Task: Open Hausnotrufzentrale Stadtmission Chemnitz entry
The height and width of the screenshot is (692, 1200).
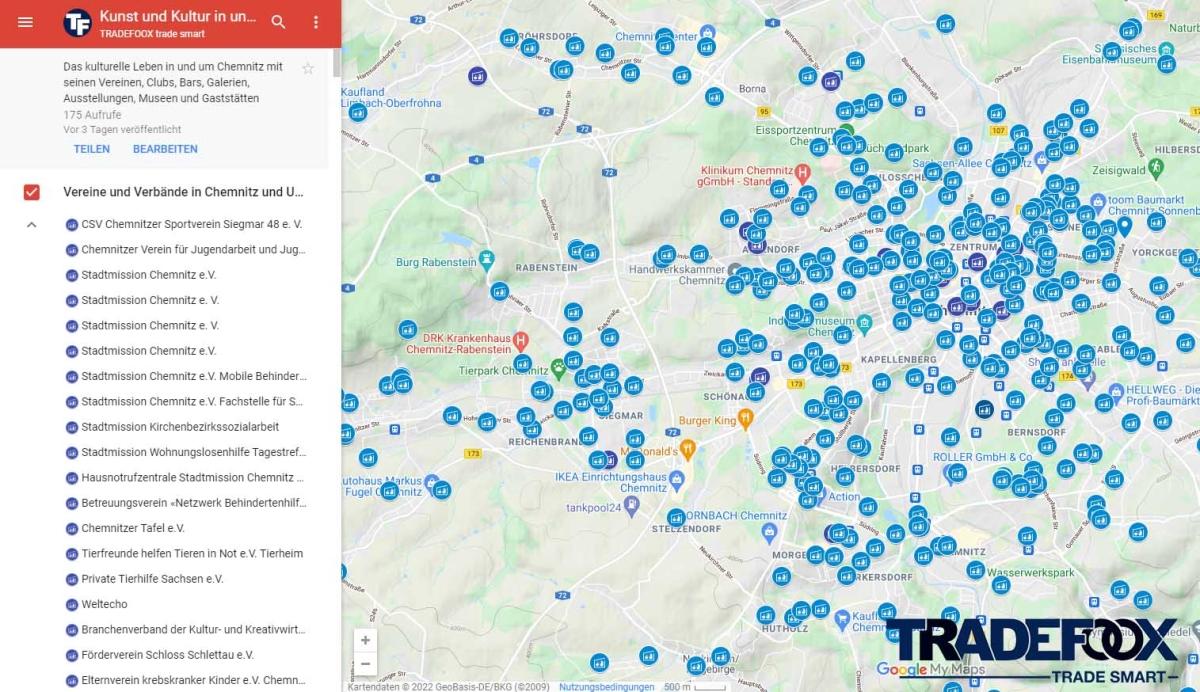Action: pos(193,477)
